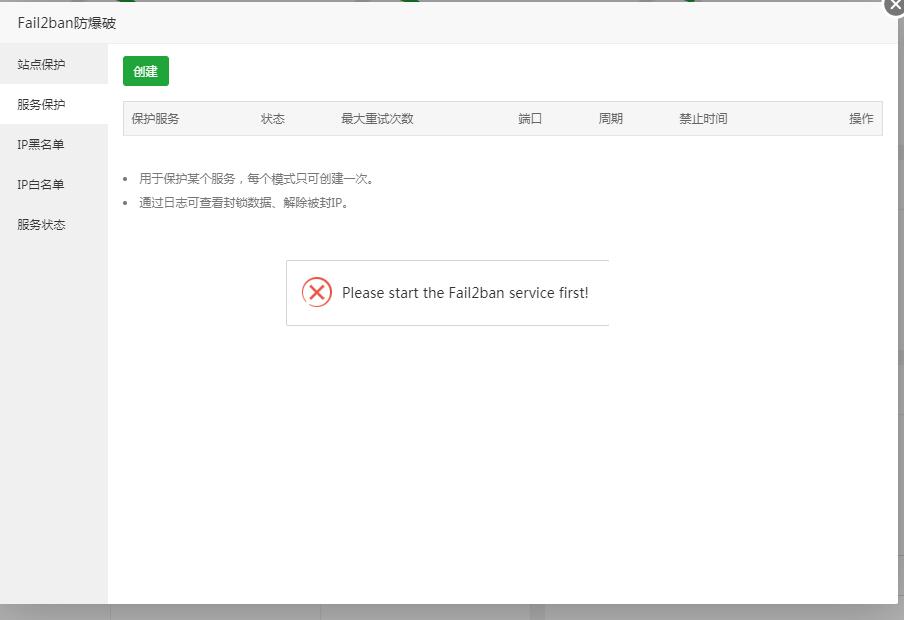Close the Fail2ban dialog
This screenshot has height=620, width=904.
[896, 5]
